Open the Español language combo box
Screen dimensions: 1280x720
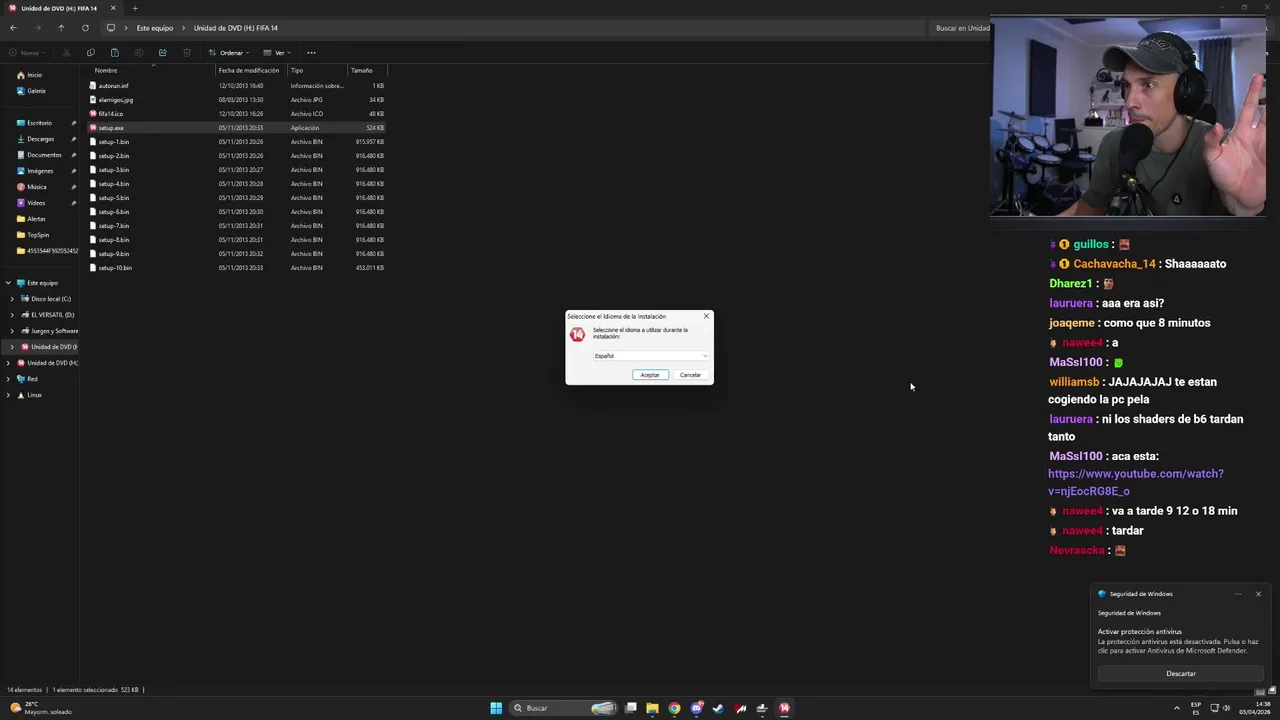tap(651, 356)
